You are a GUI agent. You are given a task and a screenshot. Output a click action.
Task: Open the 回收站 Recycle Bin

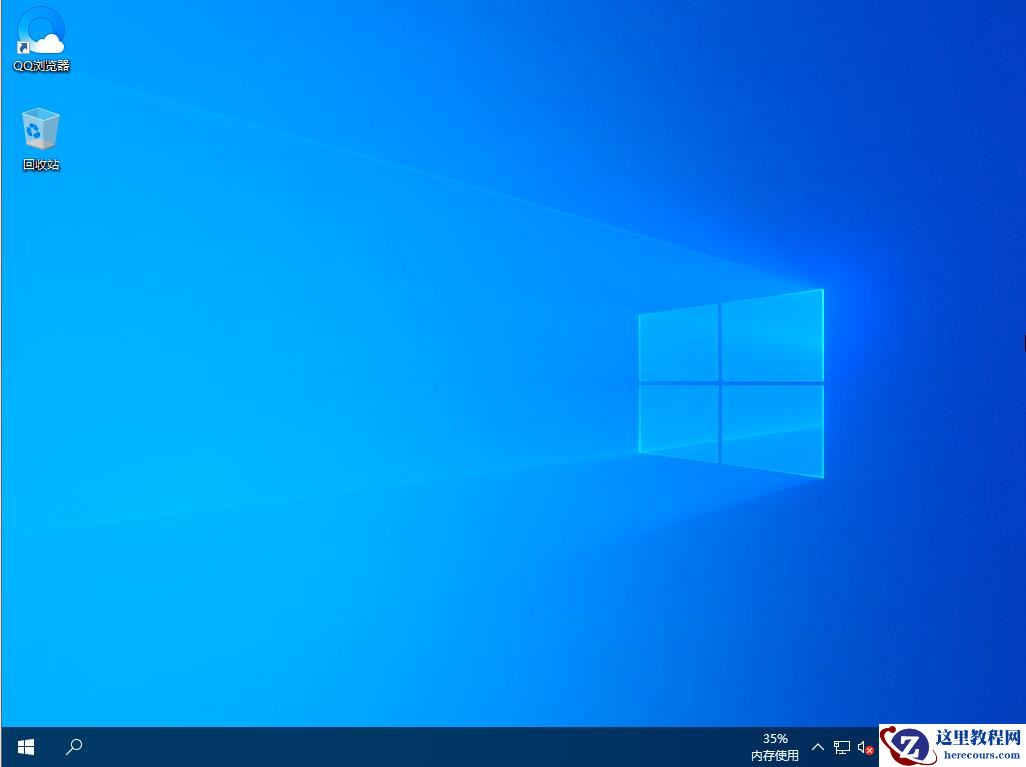(x=40, y=130)
